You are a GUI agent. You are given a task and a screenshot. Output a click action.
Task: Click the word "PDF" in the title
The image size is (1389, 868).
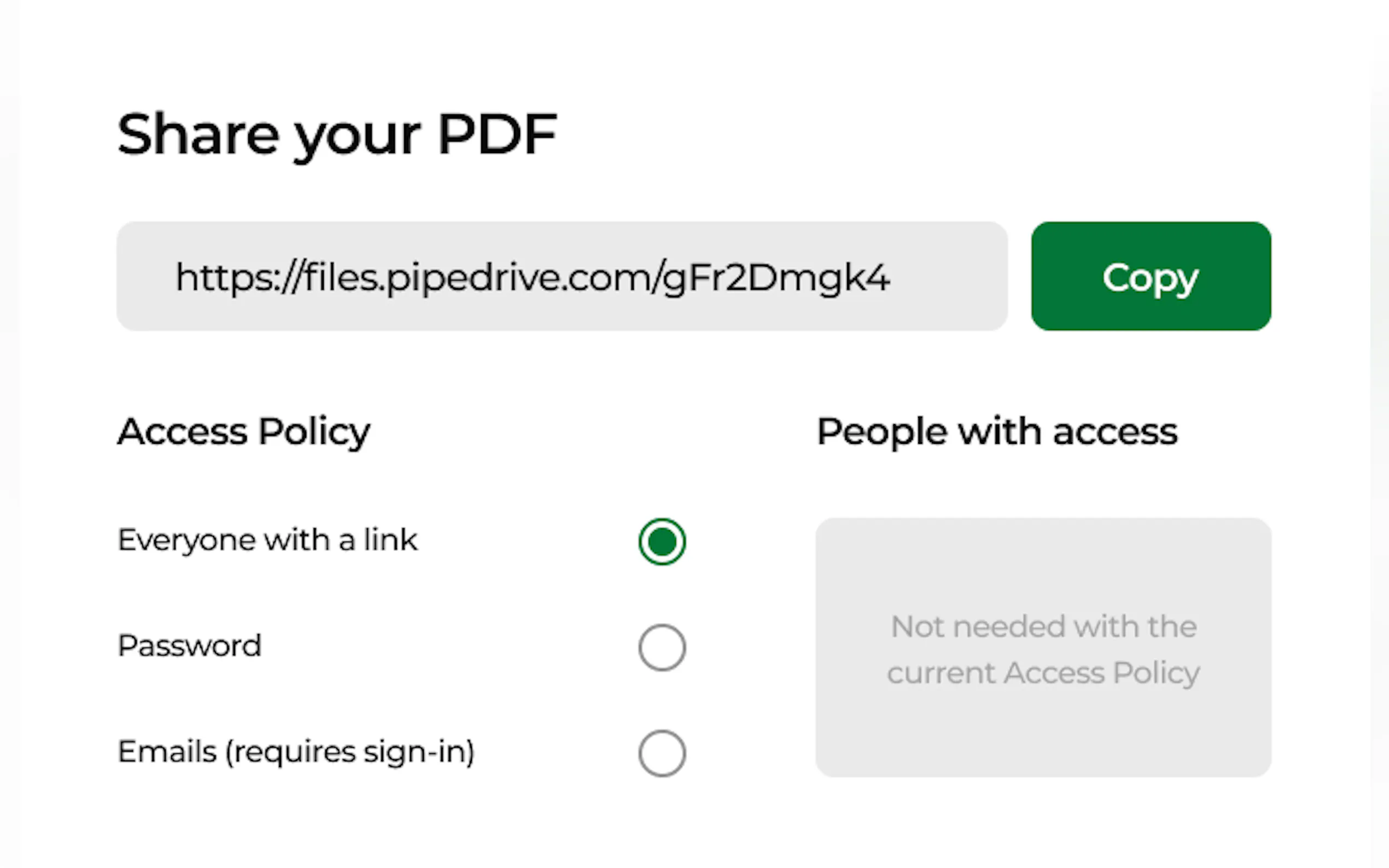click(497, 135)
